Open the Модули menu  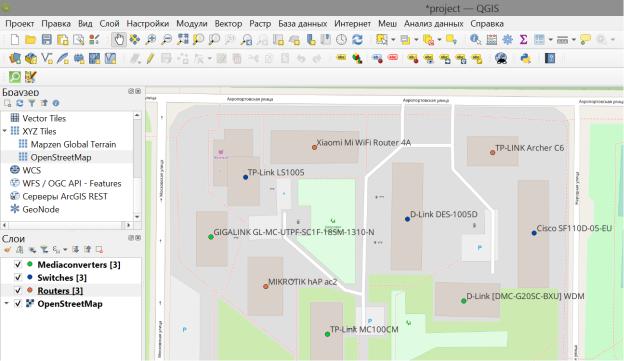192,23
